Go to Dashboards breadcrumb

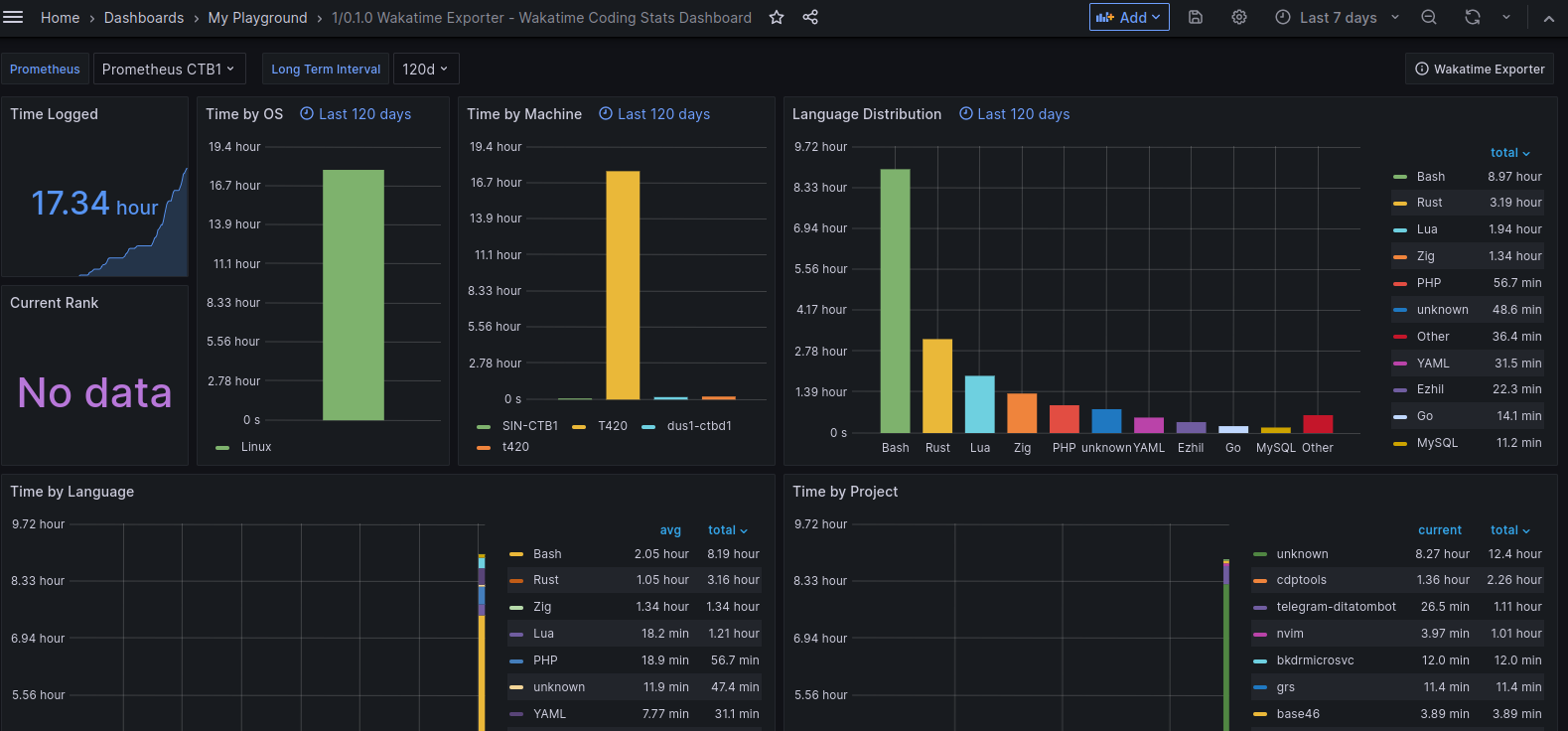point(144,18)
